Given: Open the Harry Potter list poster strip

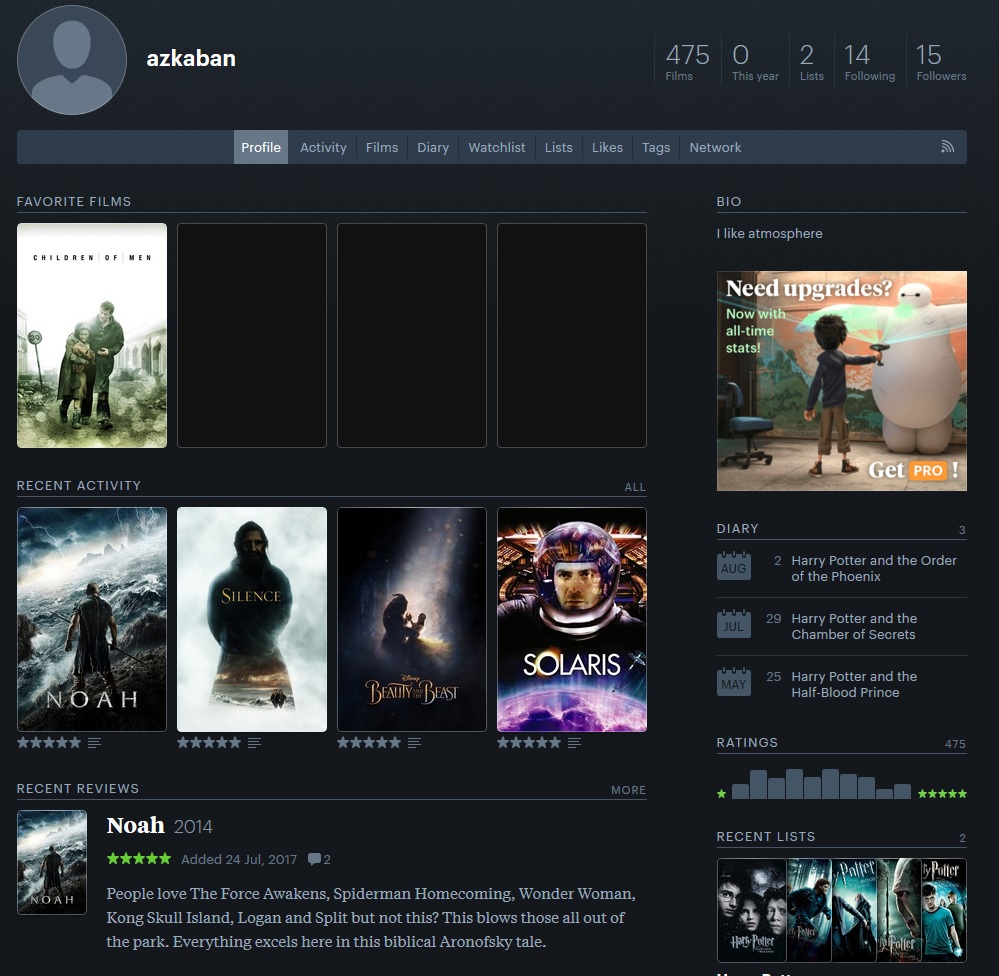Looking at the screenshot, I should (x=842, y=910).
